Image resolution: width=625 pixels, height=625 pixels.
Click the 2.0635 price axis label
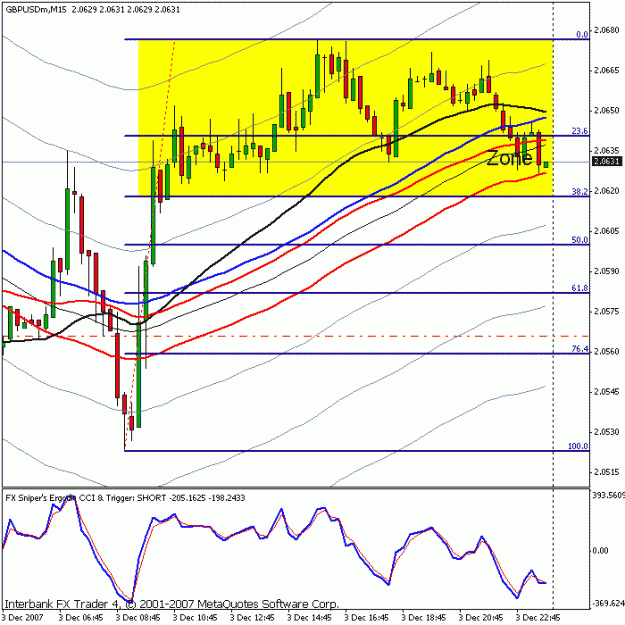pos(607,151)
